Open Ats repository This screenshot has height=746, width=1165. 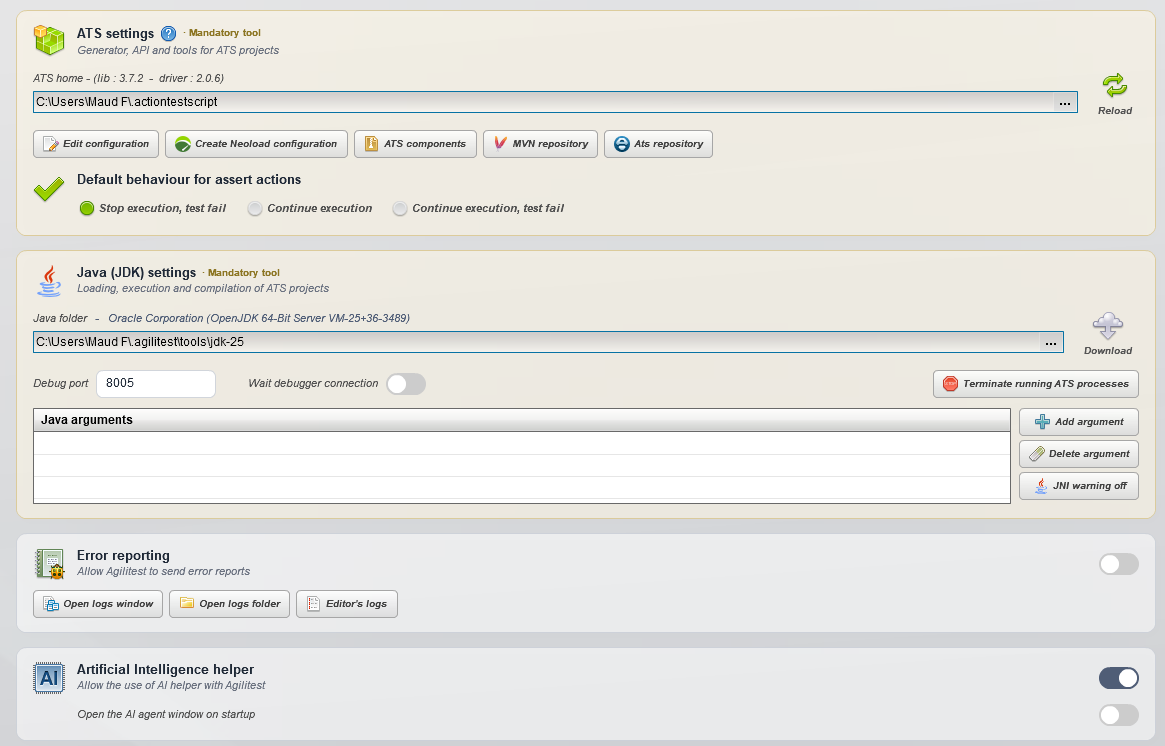658,144
